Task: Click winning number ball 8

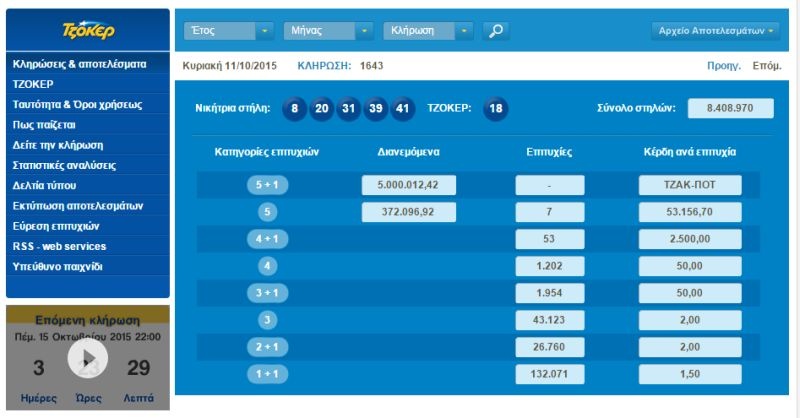Action: coord(294,108)
